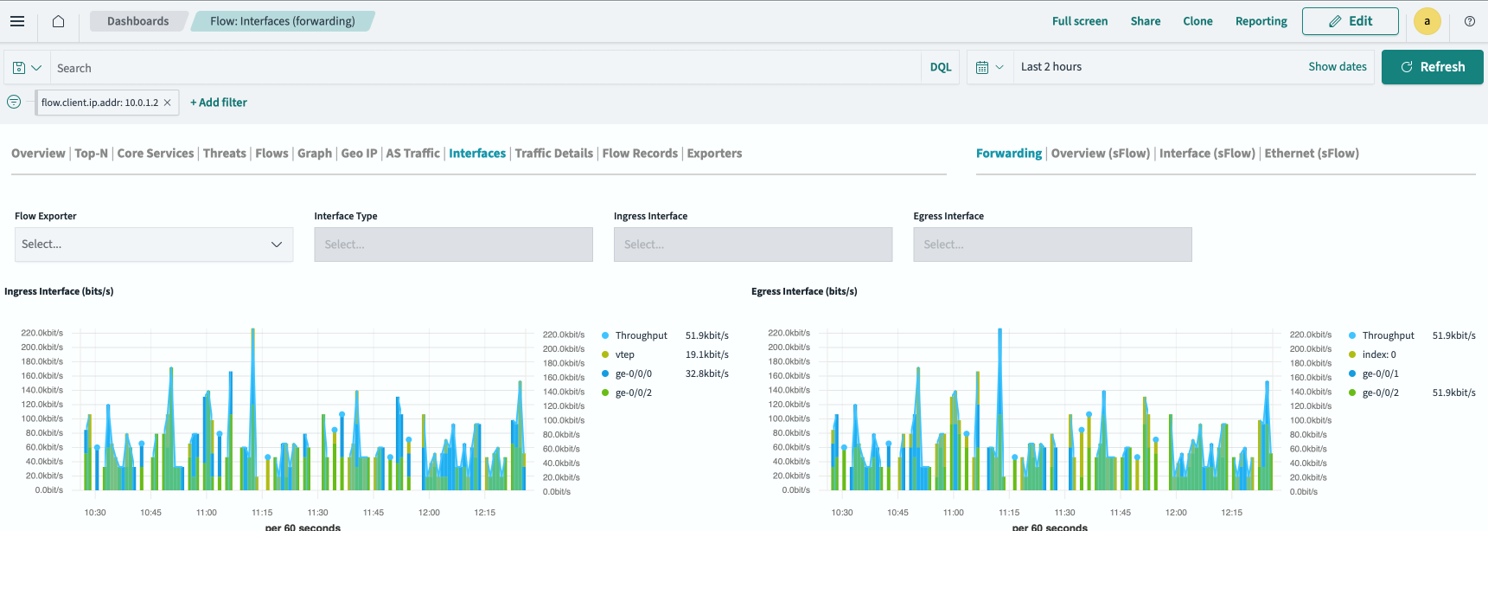Click the Ingress Interface select box
Viewport: 1488px width, 590px height.
753,244
